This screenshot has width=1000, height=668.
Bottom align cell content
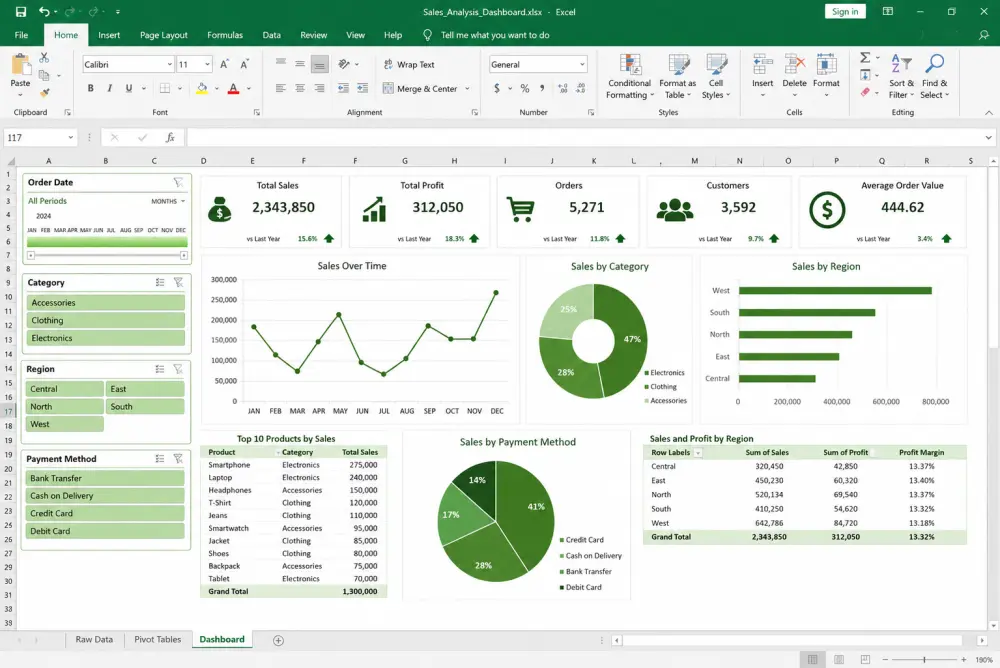(320, 64)
